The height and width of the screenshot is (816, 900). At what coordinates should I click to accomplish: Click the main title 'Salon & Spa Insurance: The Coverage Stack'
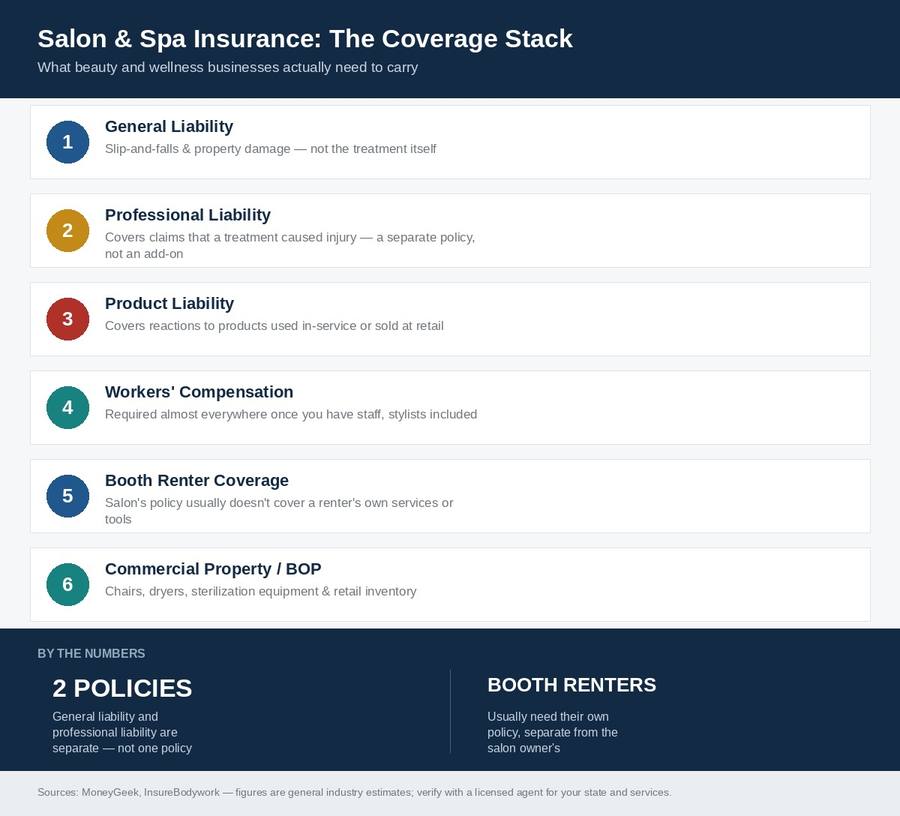(305, 38)
